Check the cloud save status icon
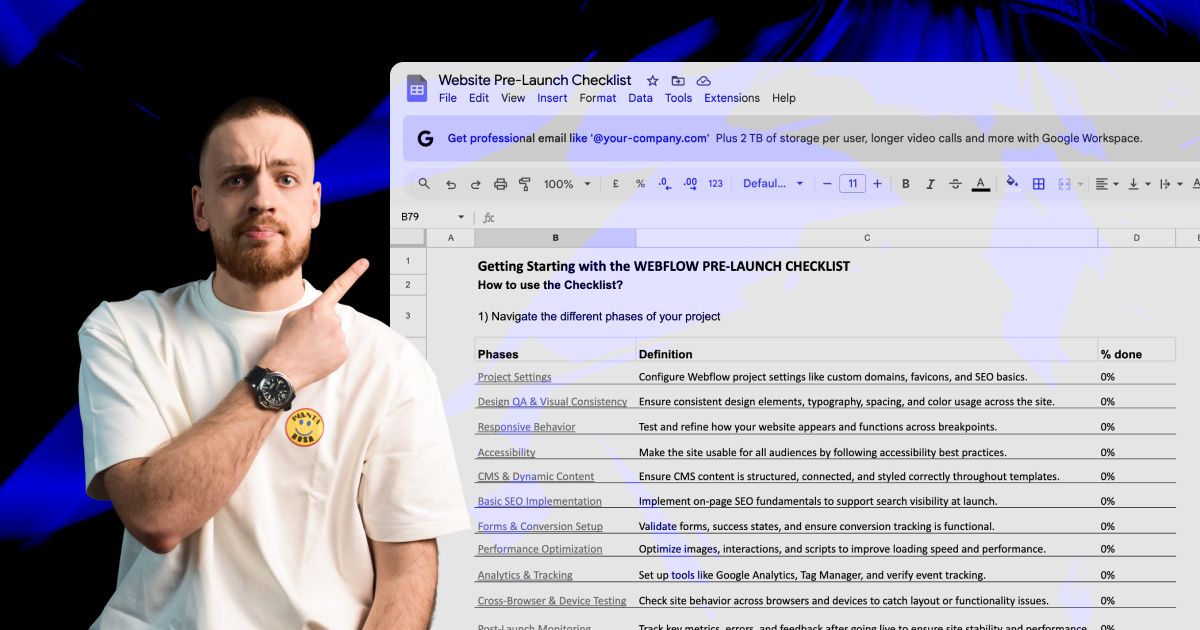Screen dimensions: 1200x630 tap(704, 81)
